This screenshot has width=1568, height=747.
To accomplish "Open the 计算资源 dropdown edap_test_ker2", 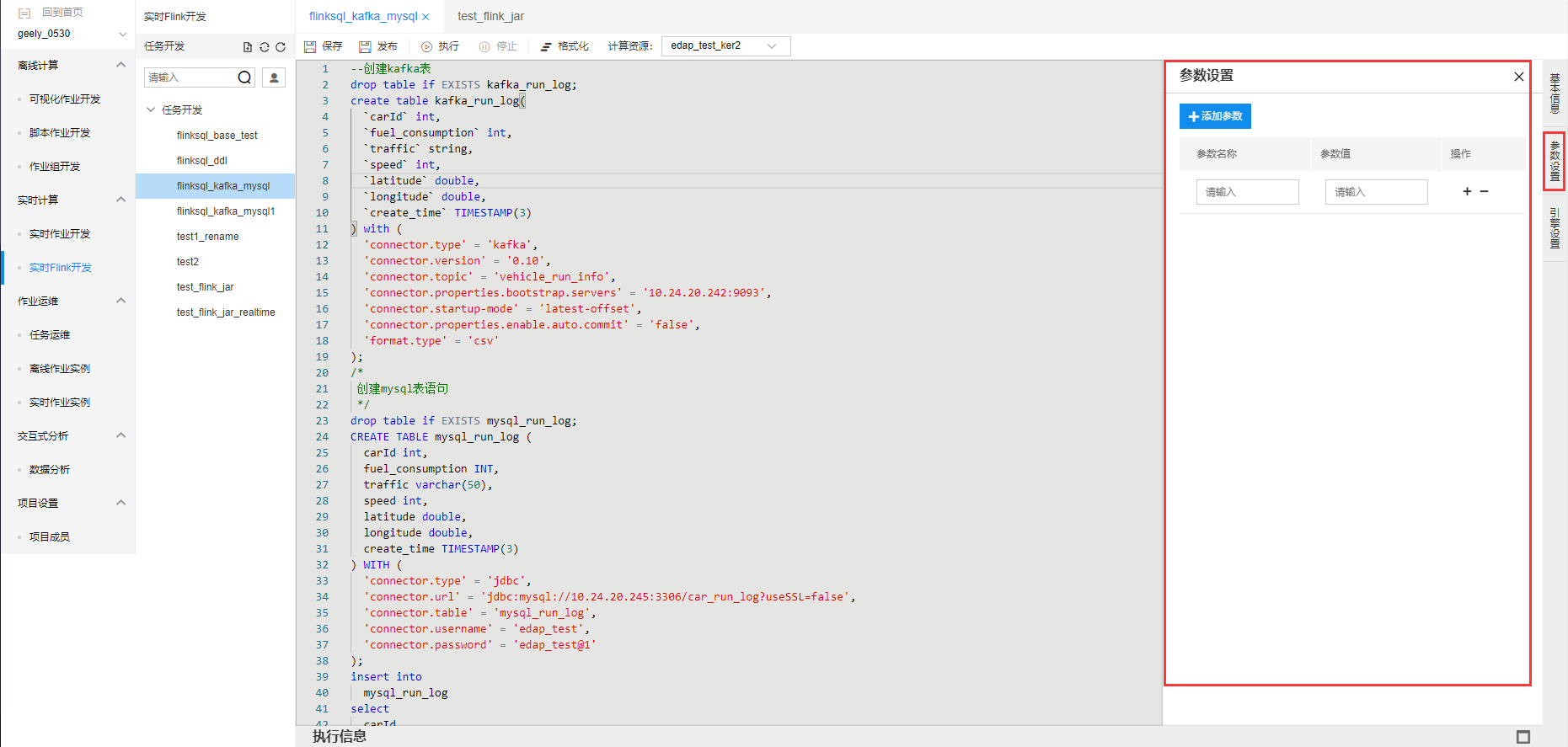I will [725, 46].
